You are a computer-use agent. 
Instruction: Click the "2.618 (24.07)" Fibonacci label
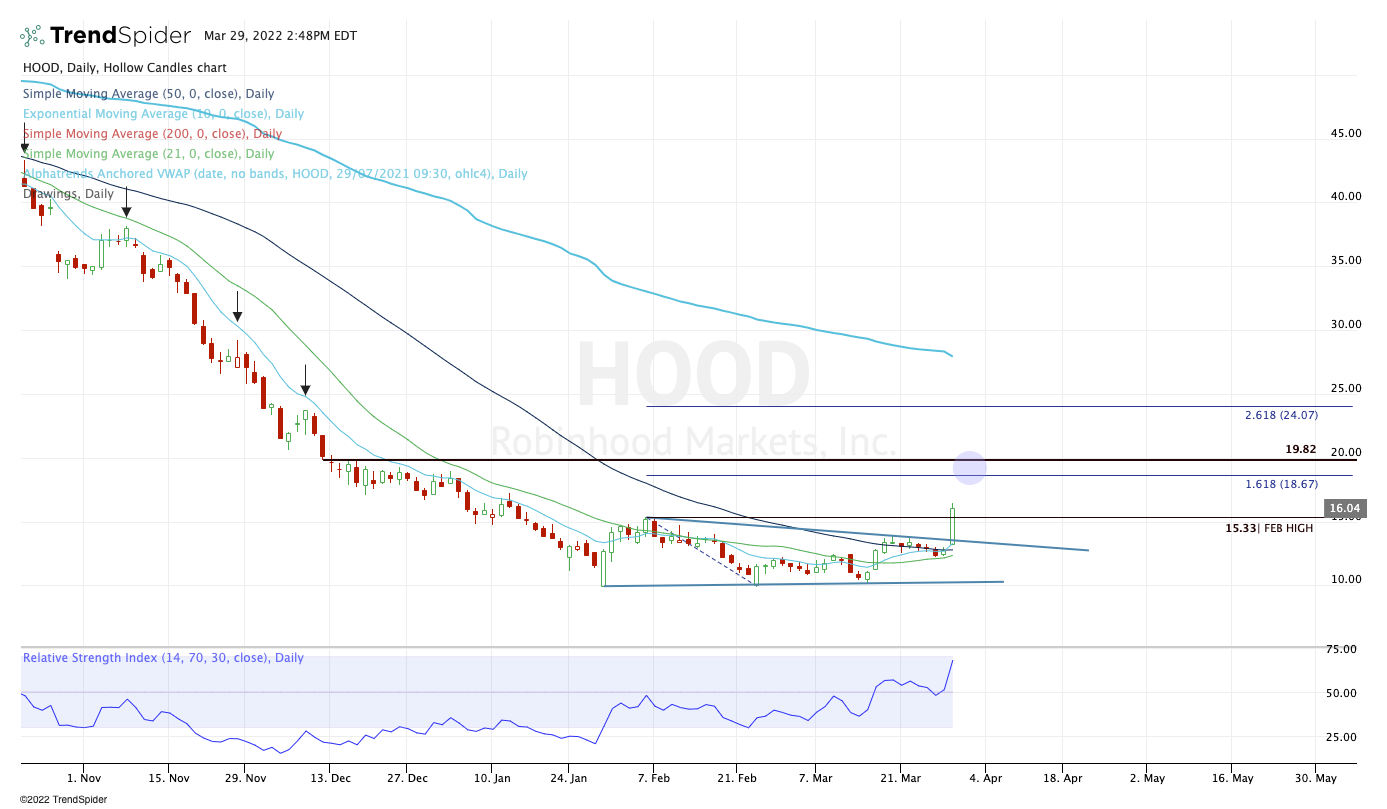[1281, 415]
